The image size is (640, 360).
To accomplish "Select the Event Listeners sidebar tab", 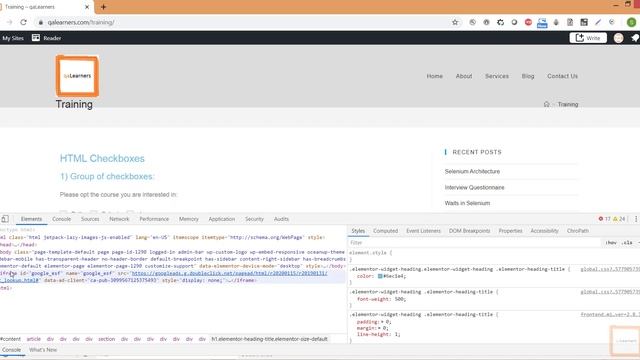I will click(x=423, y=231).
